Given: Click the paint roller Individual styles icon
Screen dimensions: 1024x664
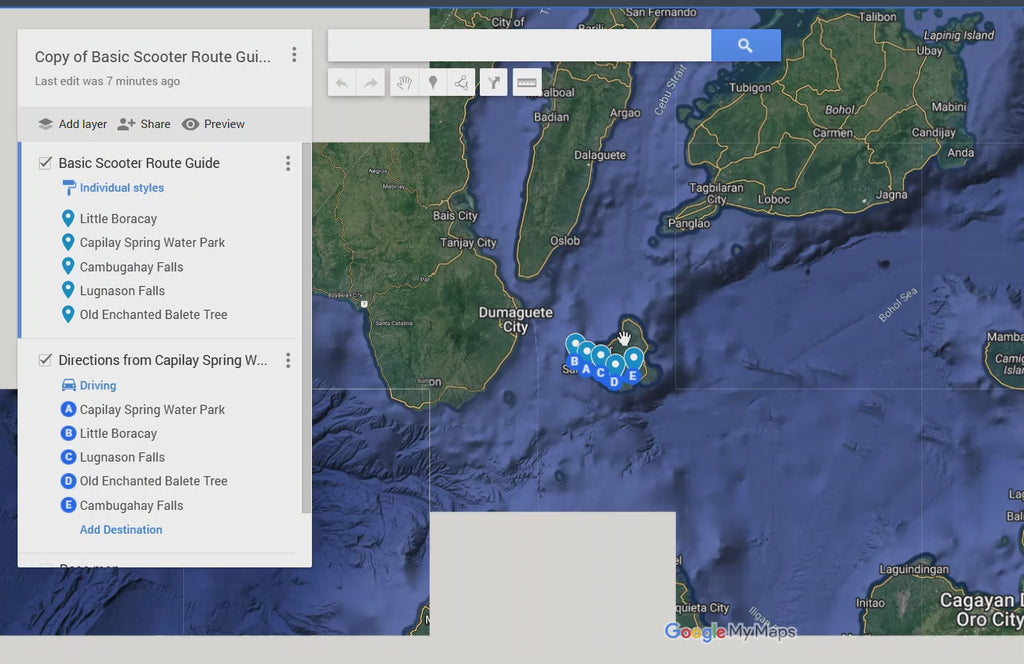Looking at the screenshot, I should tap(69, 188).
